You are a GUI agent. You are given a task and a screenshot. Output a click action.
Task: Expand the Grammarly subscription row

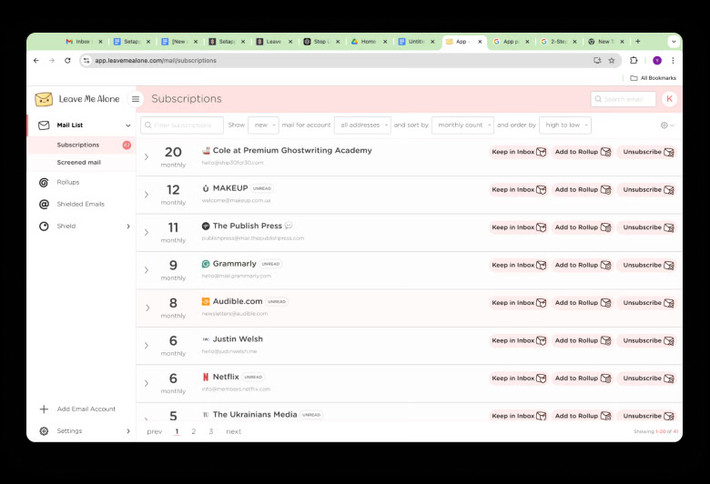(146, 270)
